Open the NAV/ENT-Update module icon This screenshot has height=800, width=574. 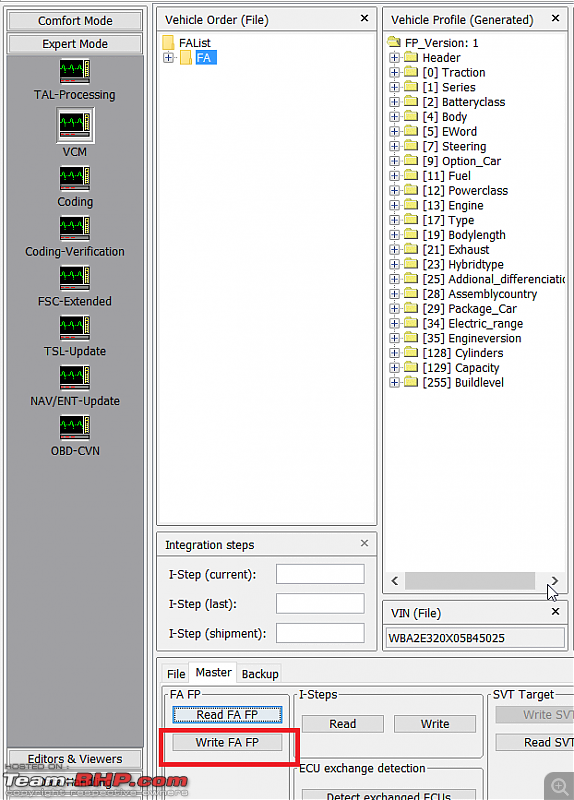coord(74,378)
